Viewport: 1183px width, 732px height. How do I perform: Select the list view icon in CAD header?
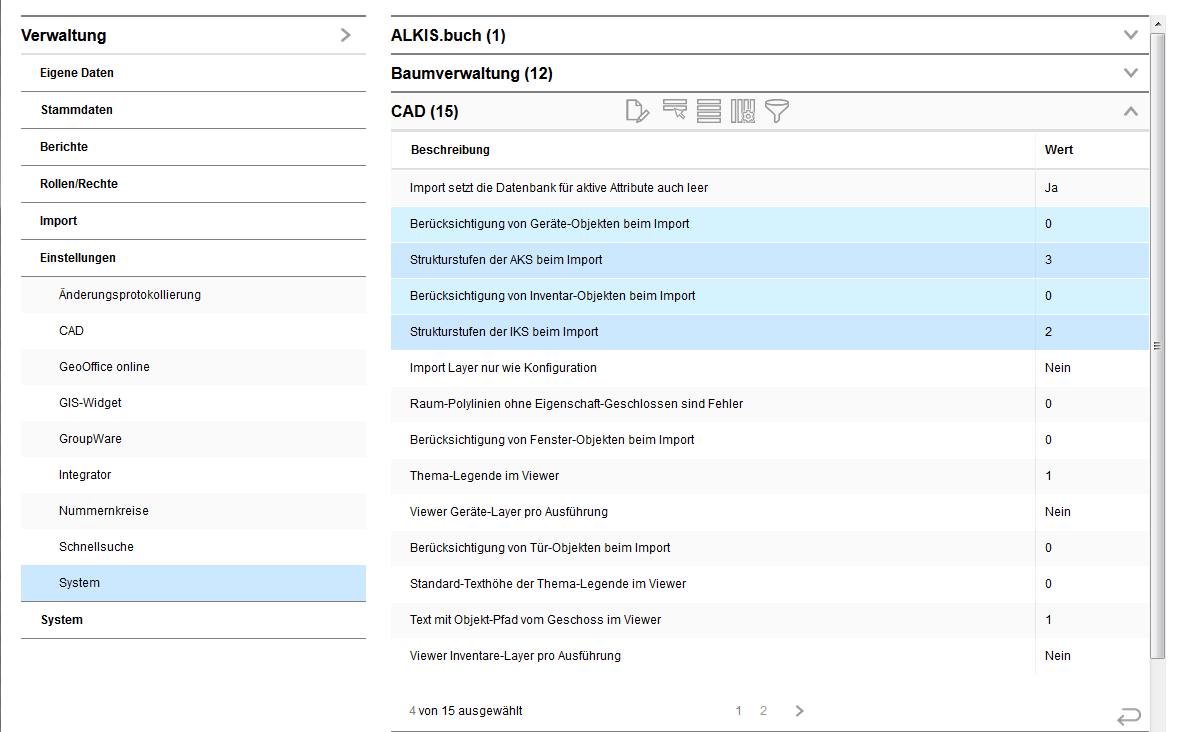point(708,111)
